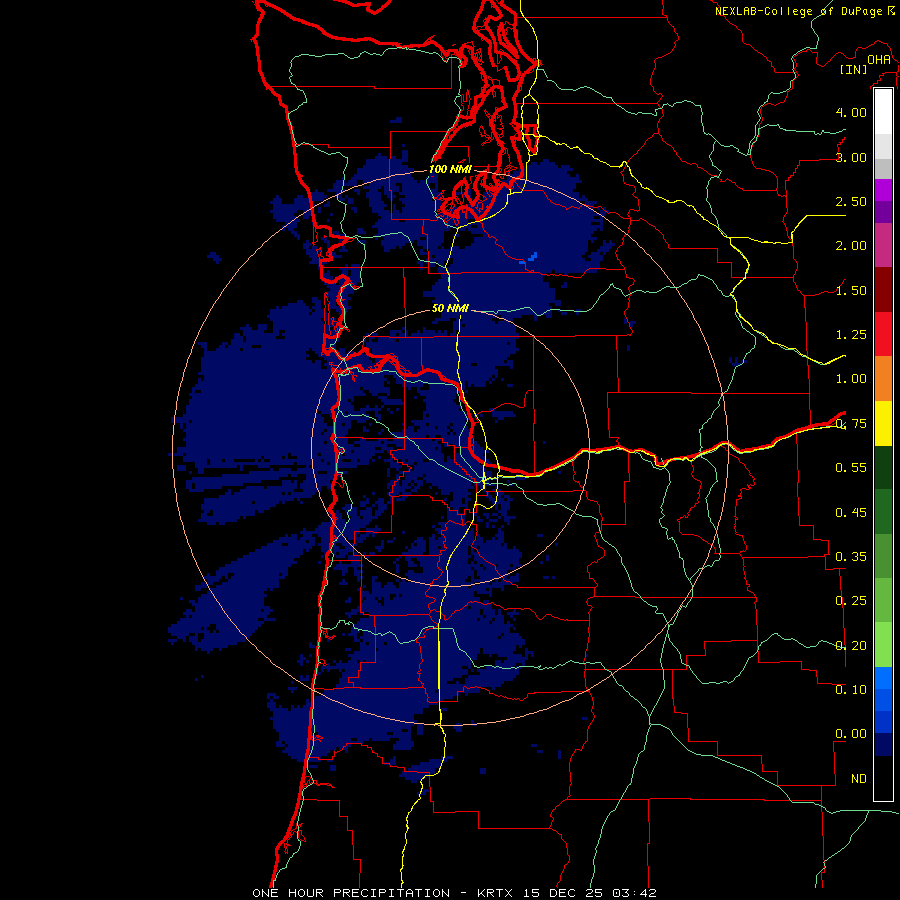Click the '15 DEC 25' date text
Screen dimensions: 900x900
point(565,893)
